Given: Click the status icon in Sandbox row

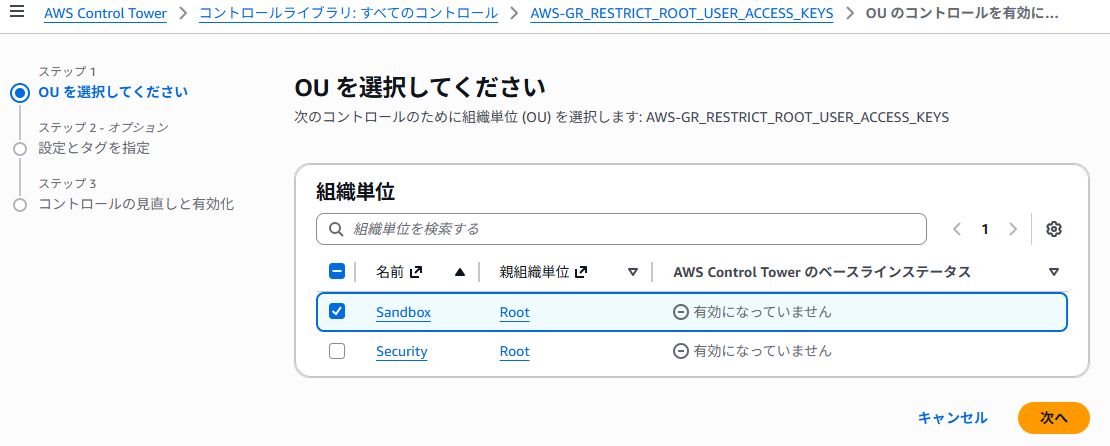Looking at the screenshot, I should pyautogui.click(x=681, y=312).
